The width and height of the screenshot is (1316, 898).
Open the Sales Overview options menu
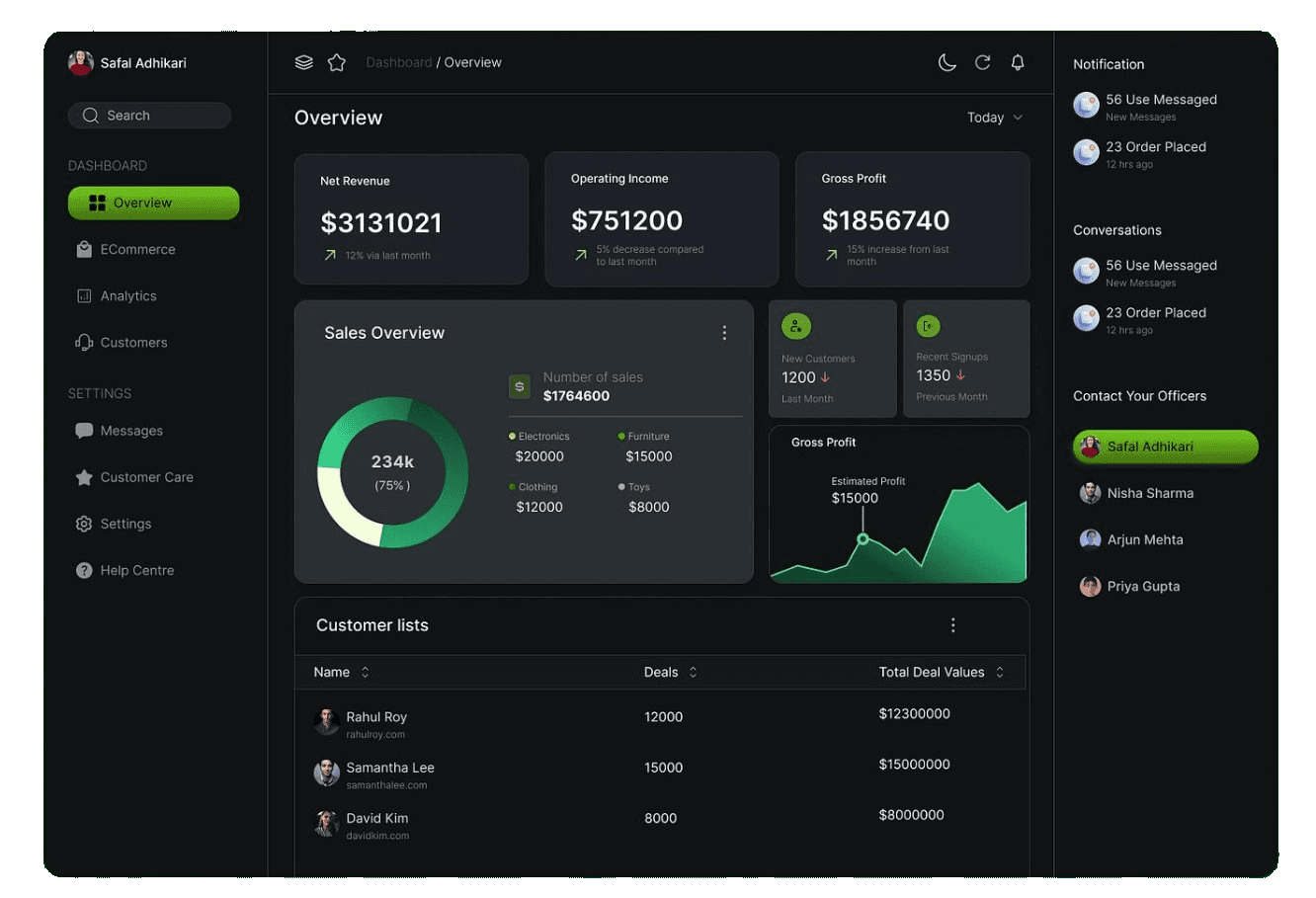click(x=724, y=333)
